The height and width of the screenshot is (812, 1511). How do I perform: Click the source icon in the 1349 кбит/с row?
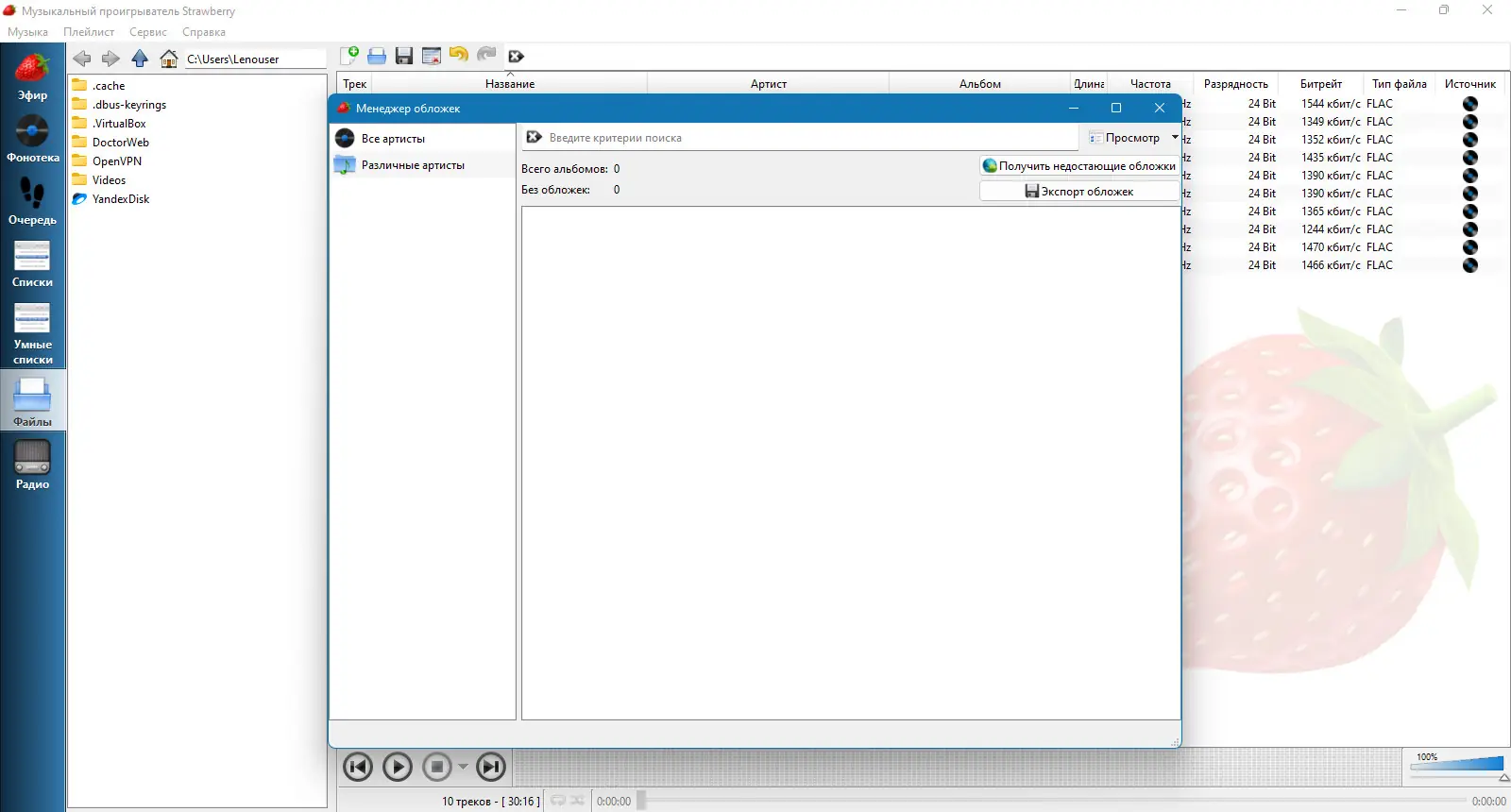1470,122
